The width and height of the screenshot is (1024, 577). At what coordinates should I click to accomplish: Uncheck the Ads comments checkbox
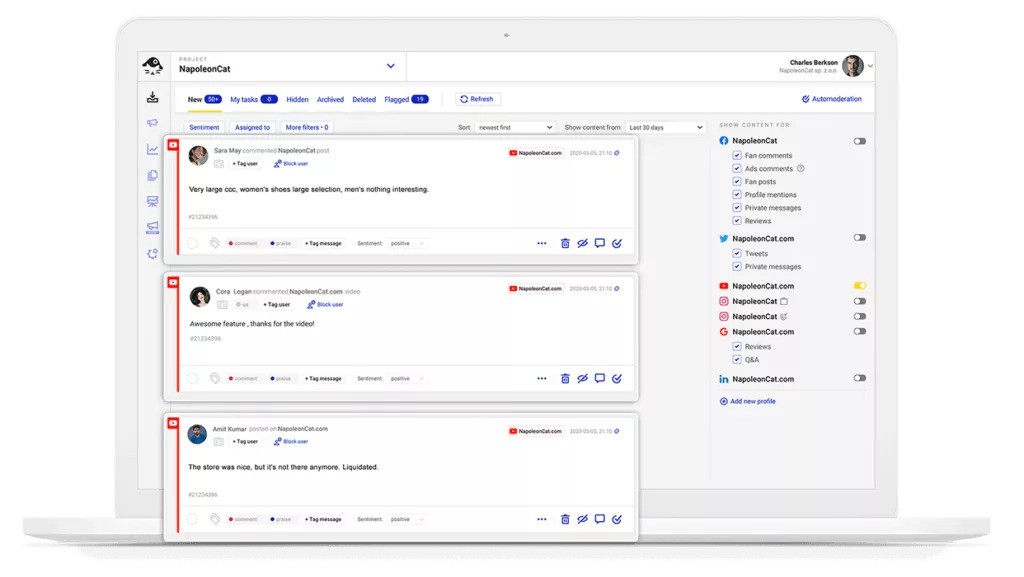pos(737,168)
